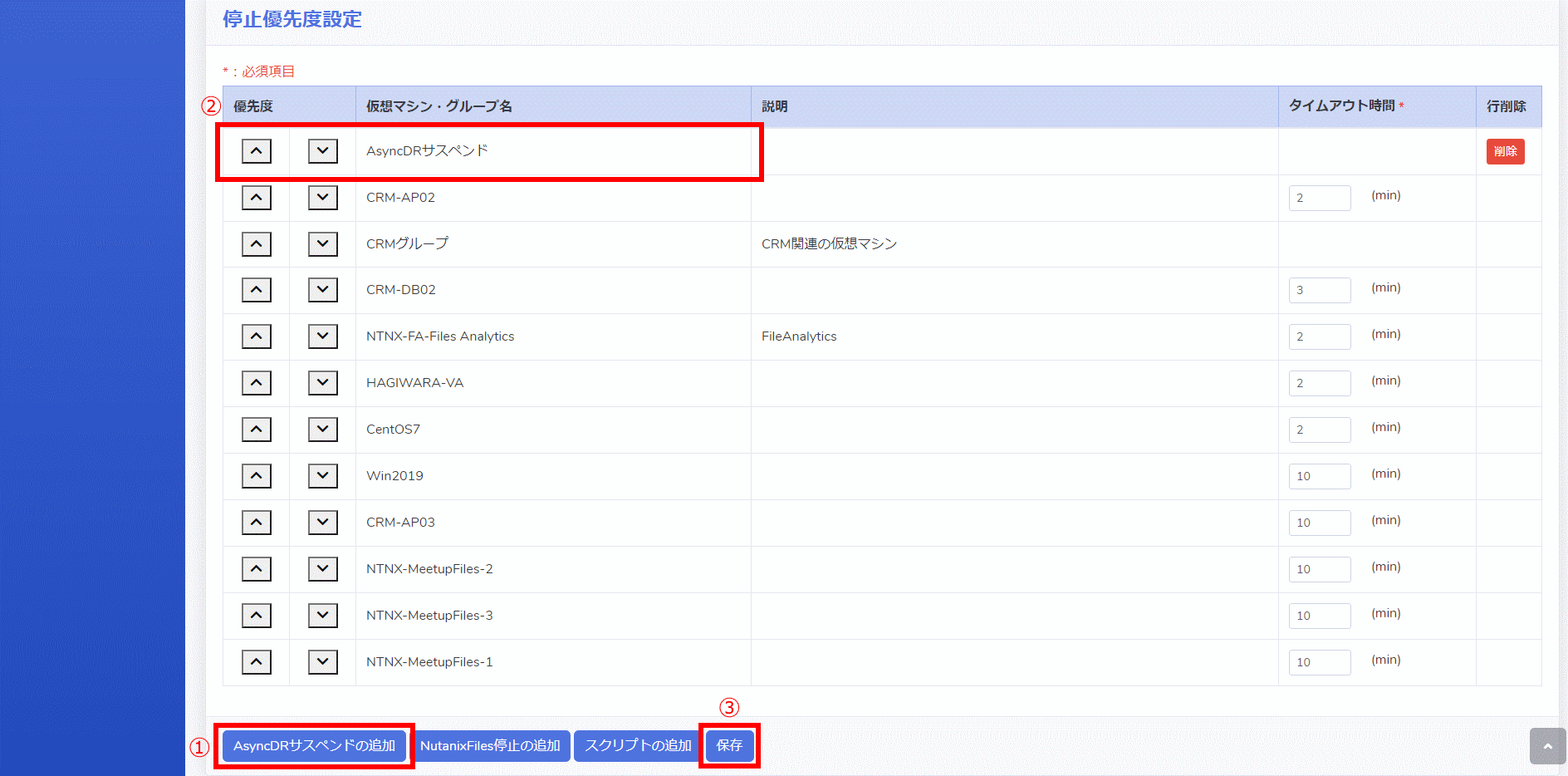Viewport: 1568px width, 776px height.
Task: Click the CRMグループ group name
Action: tap(407, 243)
